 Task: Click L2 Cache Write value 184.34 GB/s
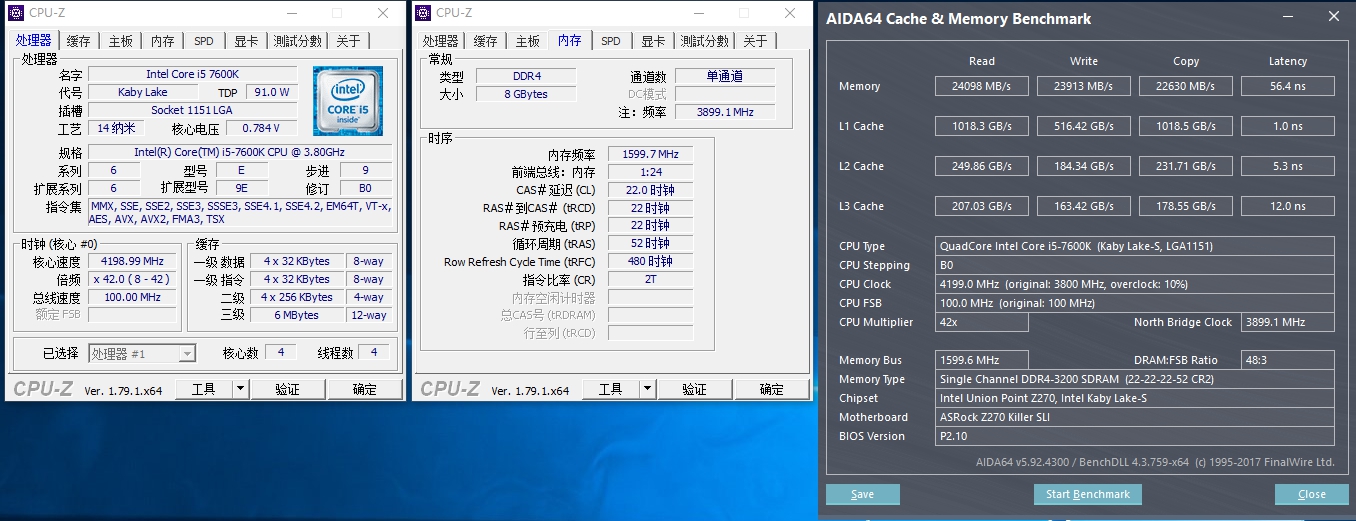(1083, 166)
